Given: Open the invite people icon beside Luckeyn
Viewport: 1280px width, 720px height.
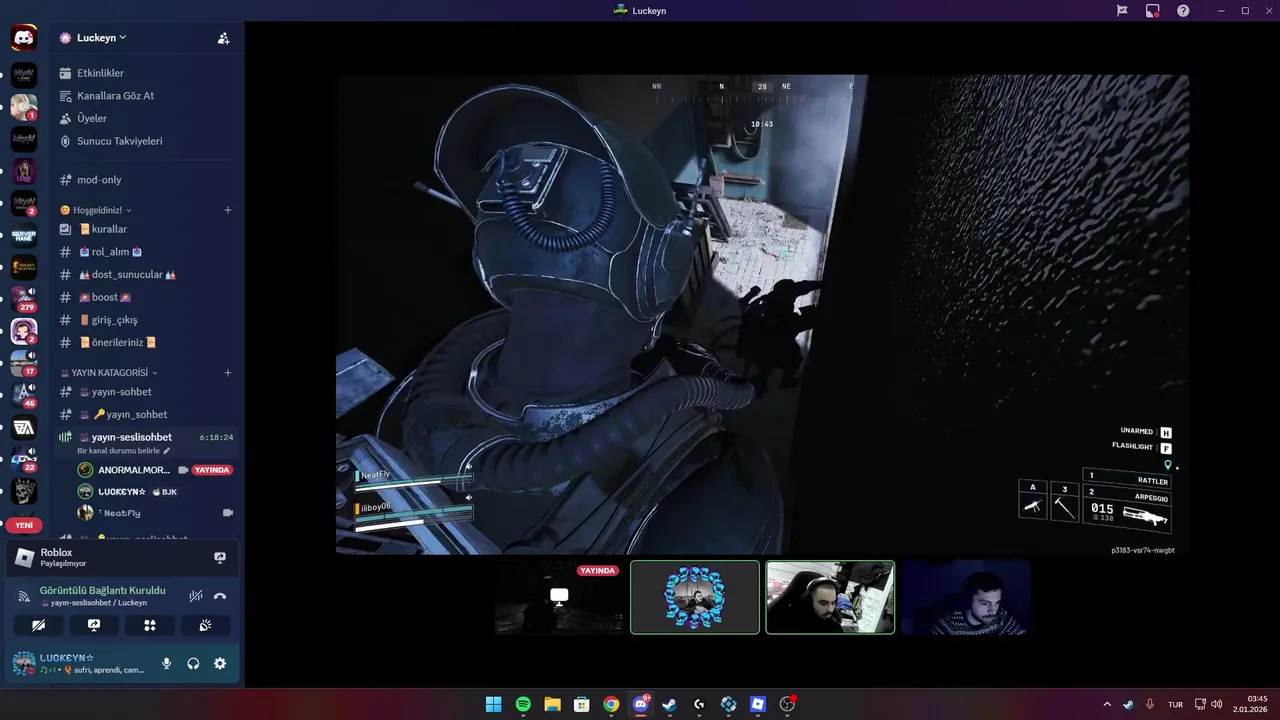Looking at the screenshot, I should (223, 38).
